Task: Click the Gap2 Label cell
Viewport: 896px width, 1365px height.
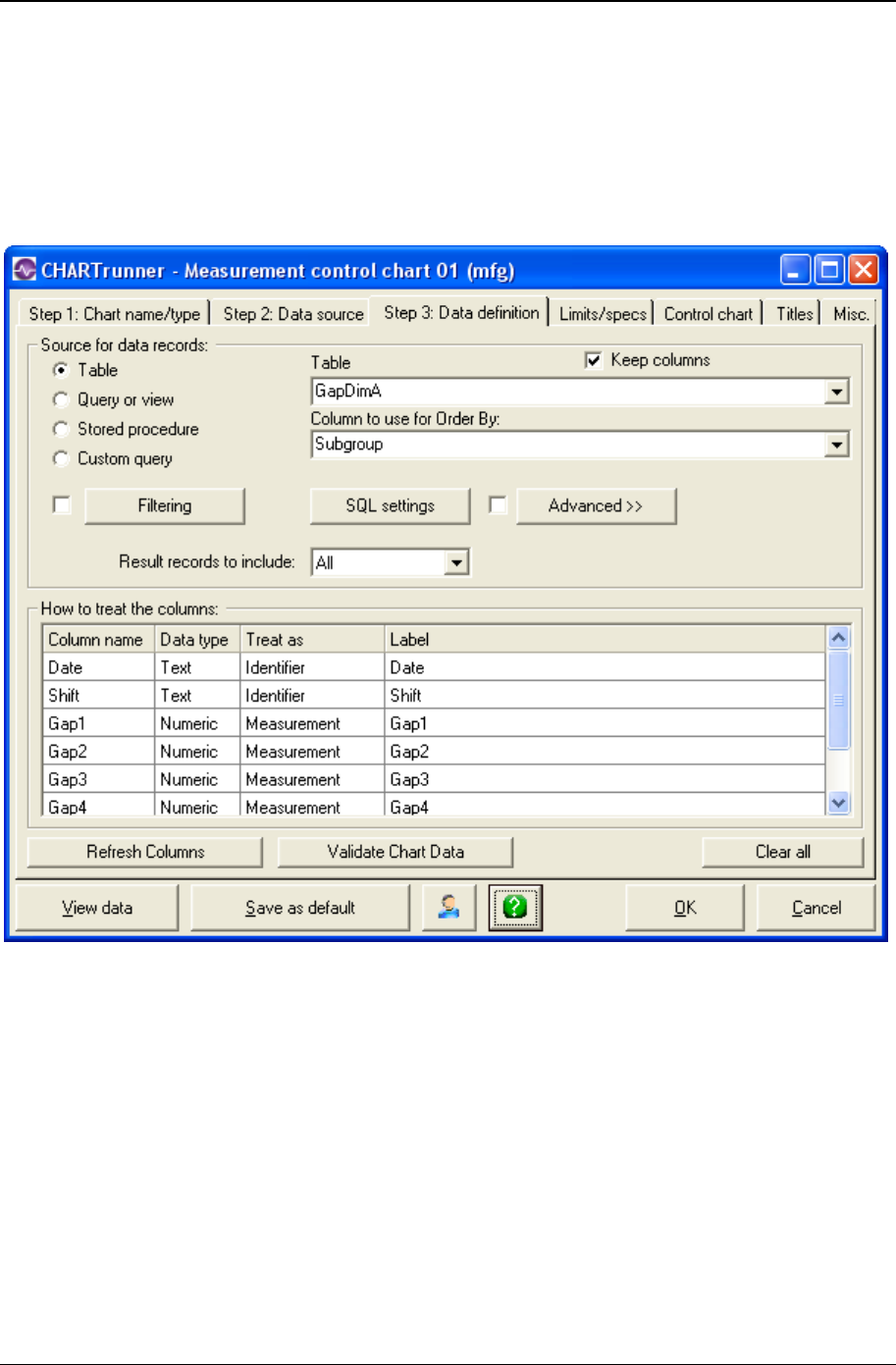Action: click(x=605, y=752)
